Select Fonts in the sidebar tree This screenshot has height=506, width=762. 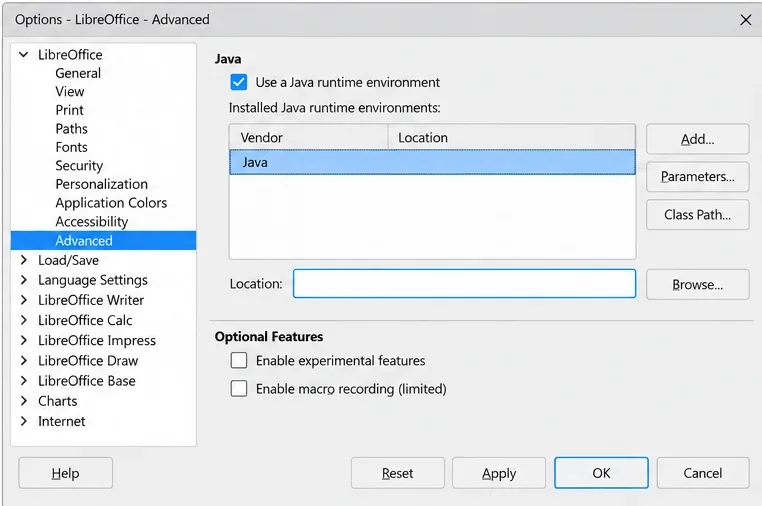tap(71, 147)
